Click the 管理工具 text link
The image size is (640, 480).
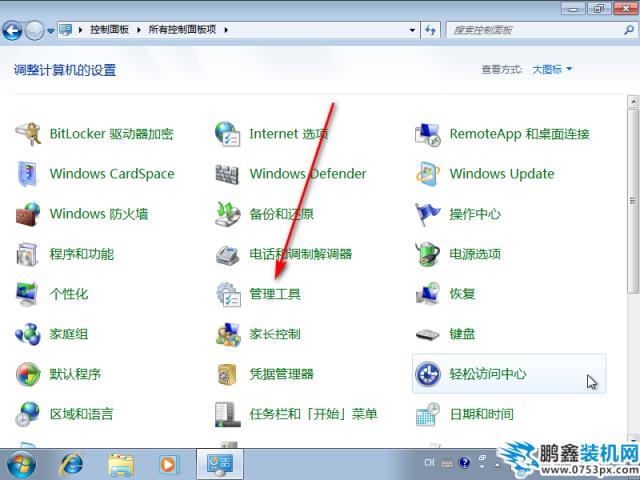(x=275, y=294)
